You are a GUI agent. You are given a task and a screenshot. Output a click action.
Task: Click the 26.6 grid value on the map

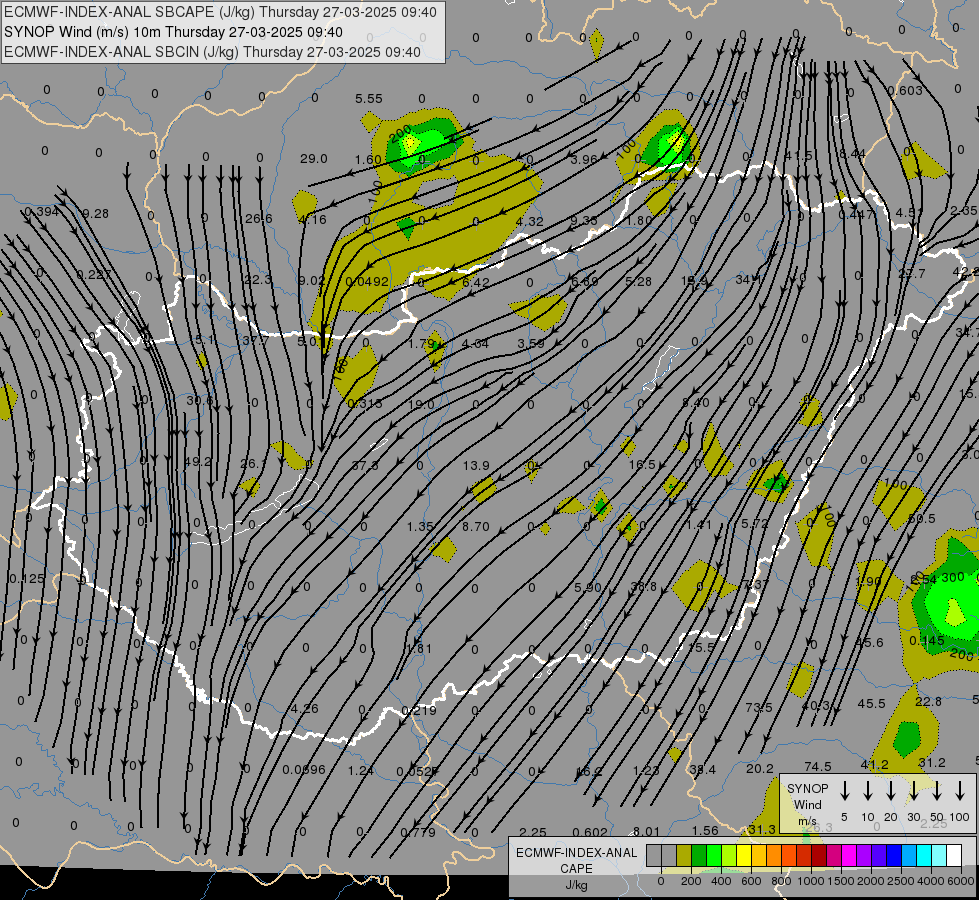tap(258, 219)
